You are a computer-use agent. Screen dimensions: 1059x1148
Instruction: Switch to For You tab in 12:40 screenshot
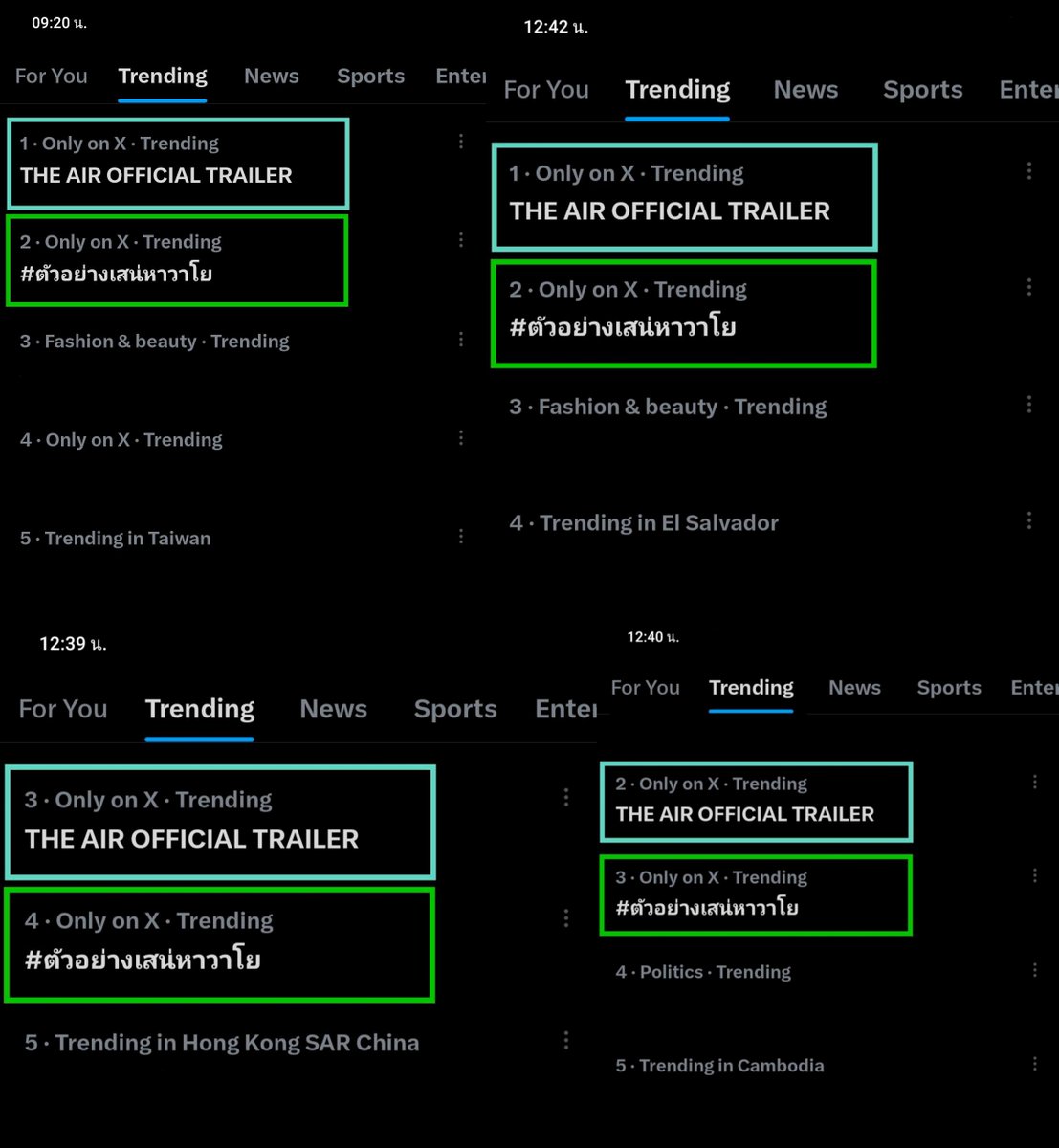click(x=645, y=688)
